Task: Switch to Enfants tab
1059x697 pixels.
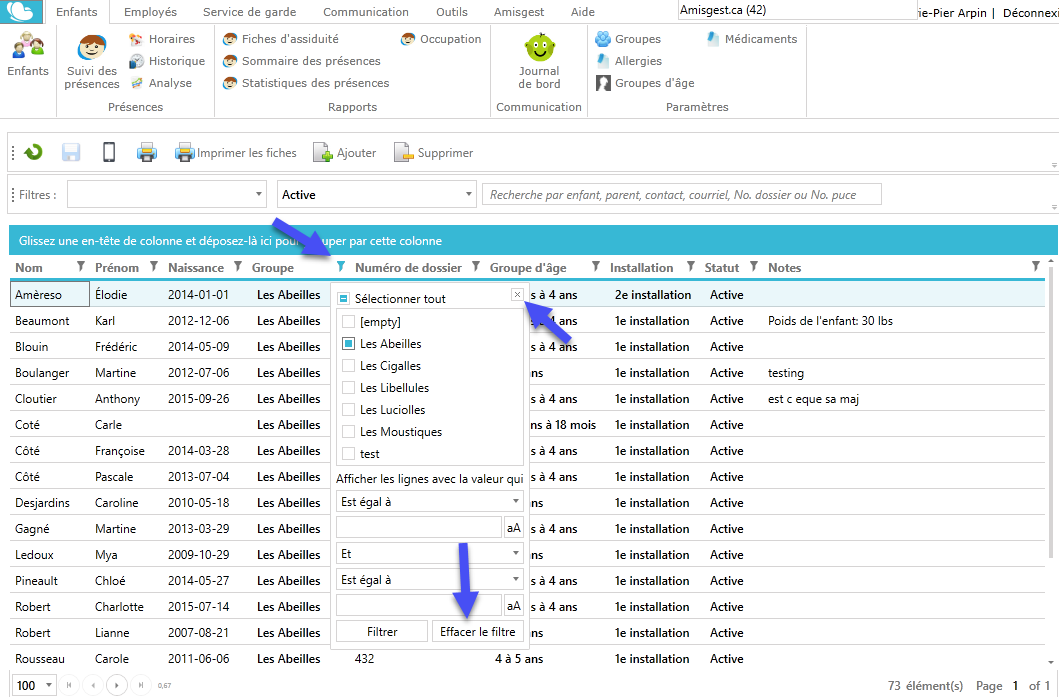Action: tap(76, 12)
